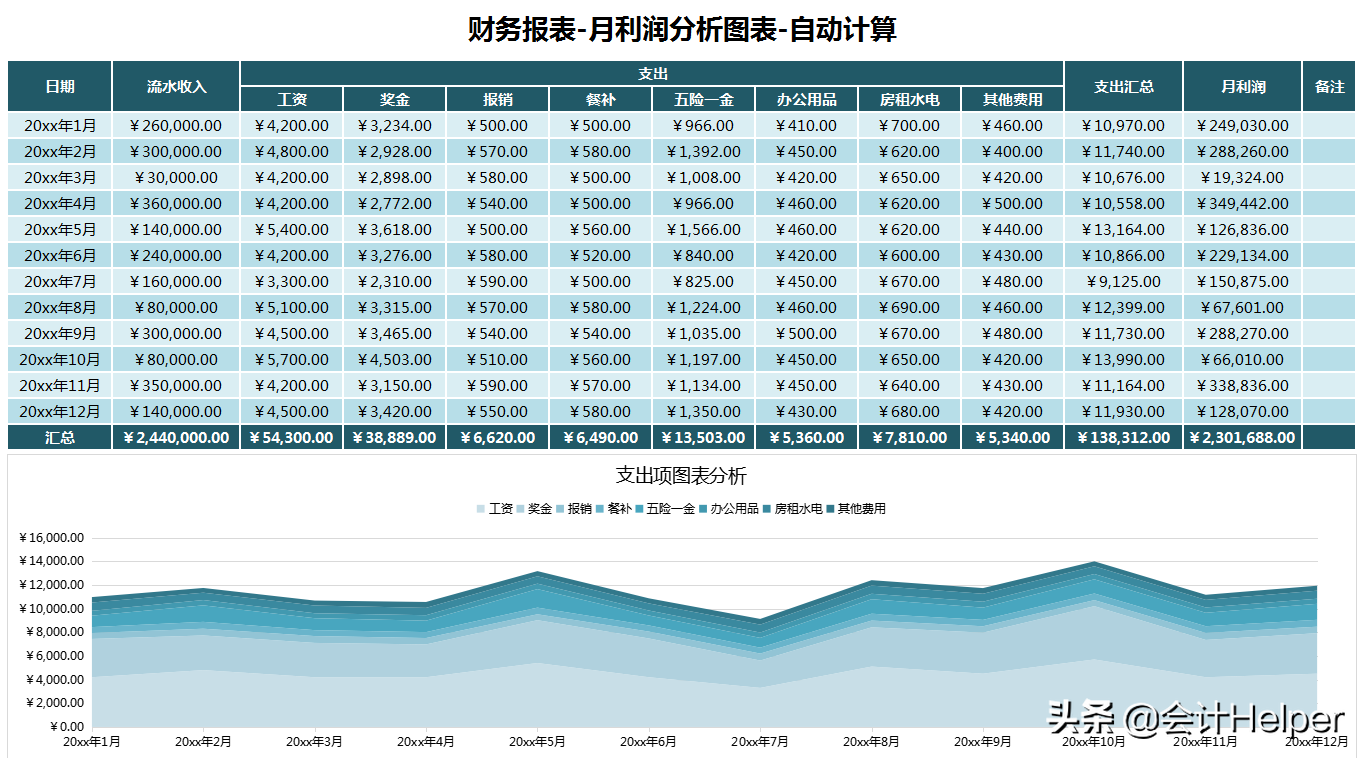
Task: Toggle the 工资 series in the chart legend
Action: pos(500,508)
